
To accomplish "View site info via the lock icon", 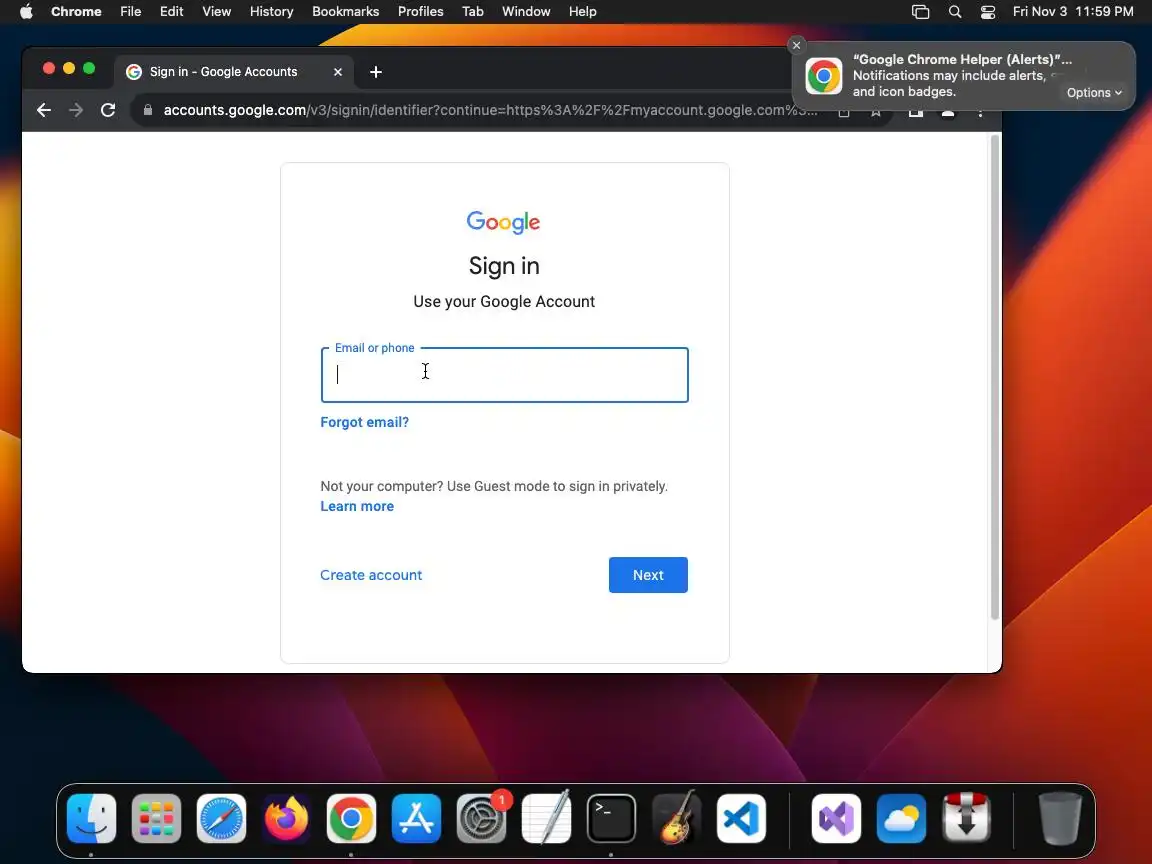I will [148, 110].
